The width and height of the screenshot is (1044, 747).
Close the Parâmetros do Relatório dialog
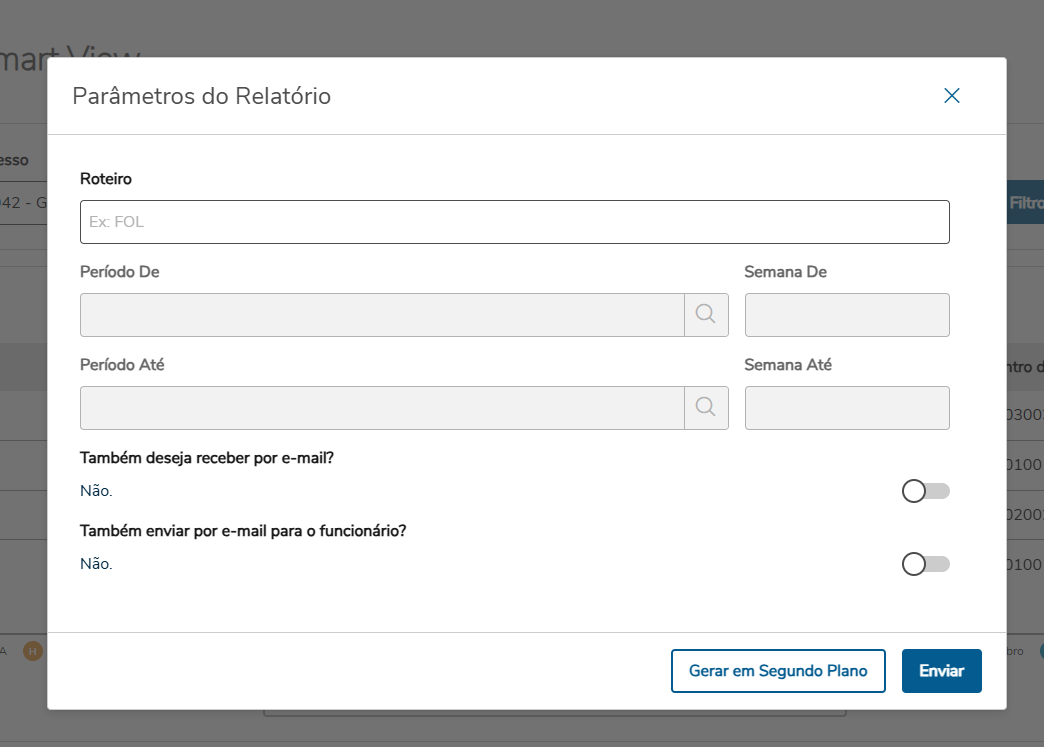951,96
